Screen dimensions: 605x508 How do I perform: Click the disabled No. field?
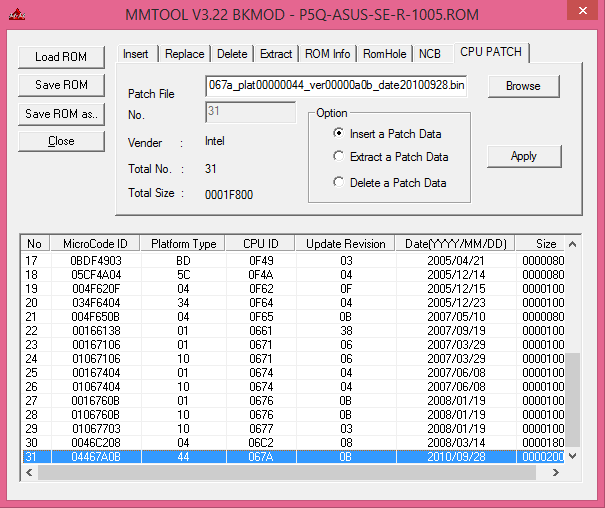[x=251, y=112]
